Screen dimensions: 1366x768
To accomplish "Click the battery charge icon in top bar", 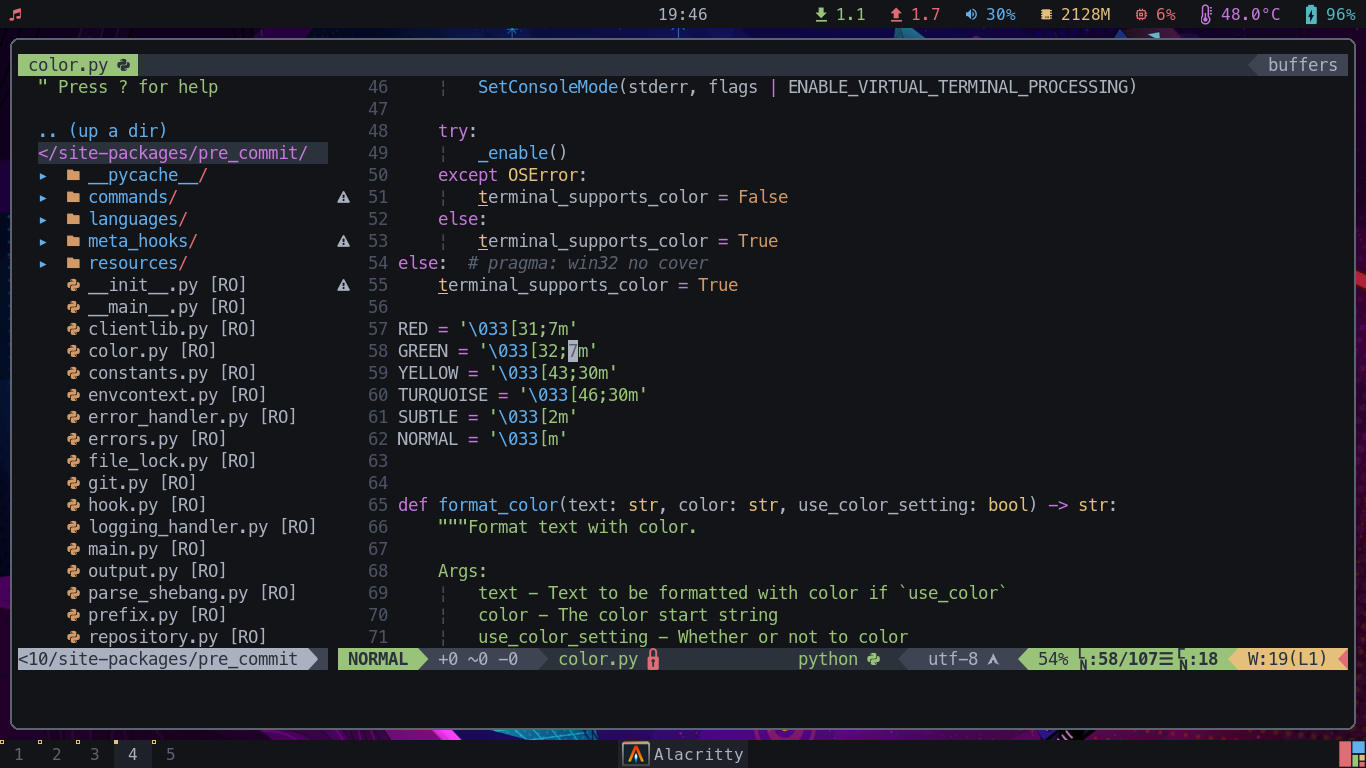I will 1310,14.
